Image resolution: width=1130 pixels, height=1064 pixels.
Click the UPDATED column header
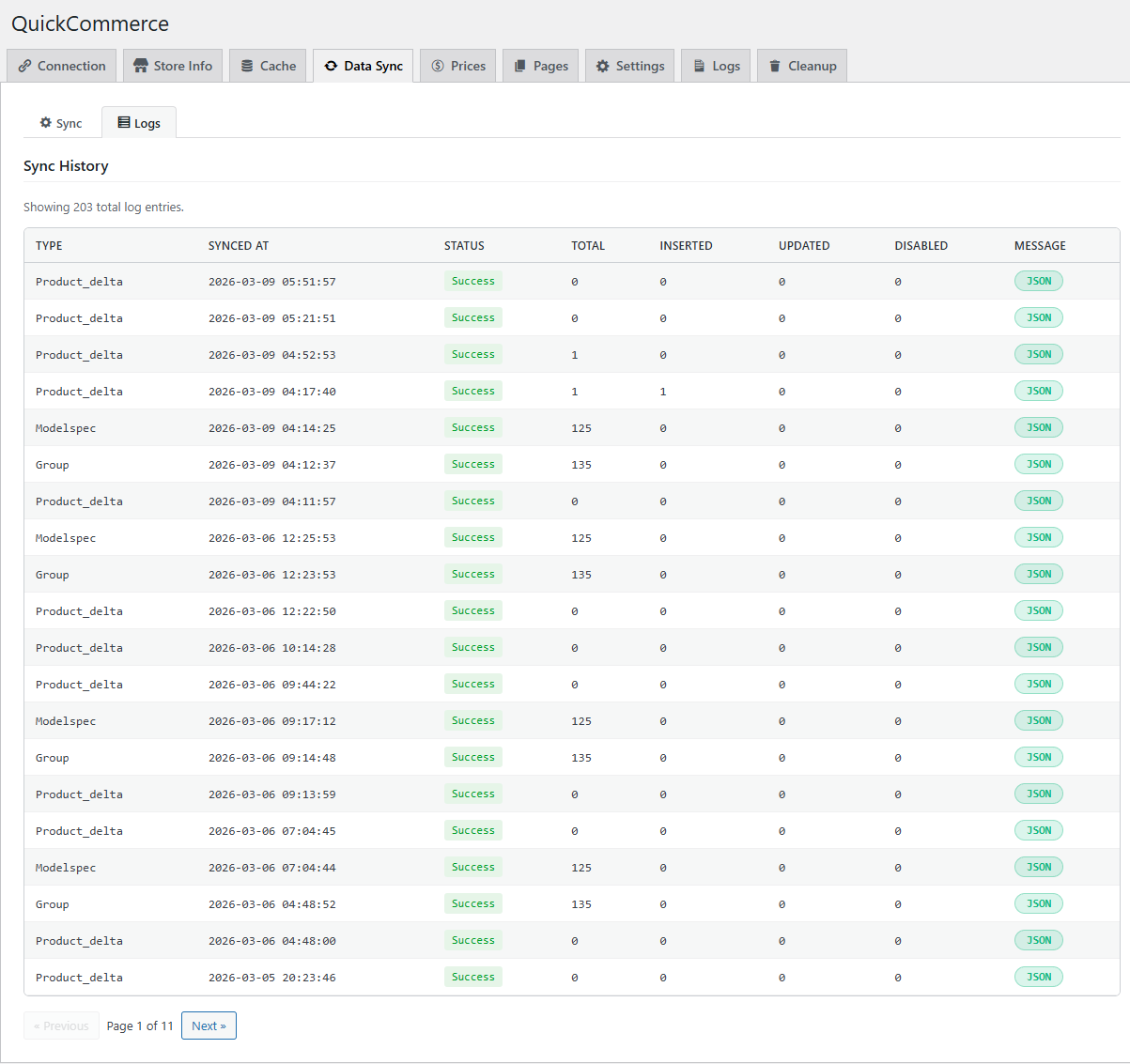point(804,246)
